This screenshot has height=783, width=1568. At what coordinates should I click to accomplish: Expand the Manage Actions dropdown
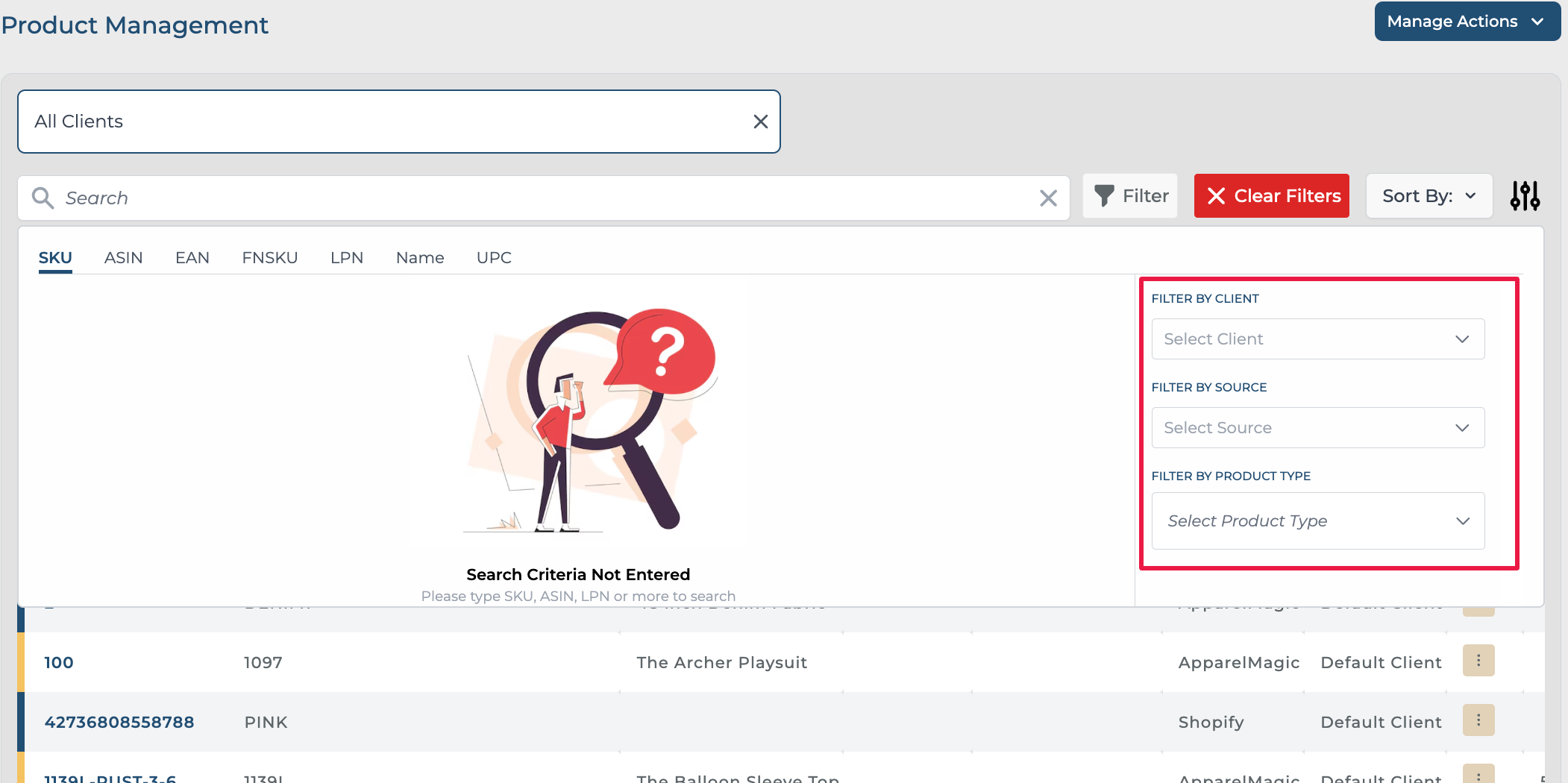click(x=1467, y=22)
